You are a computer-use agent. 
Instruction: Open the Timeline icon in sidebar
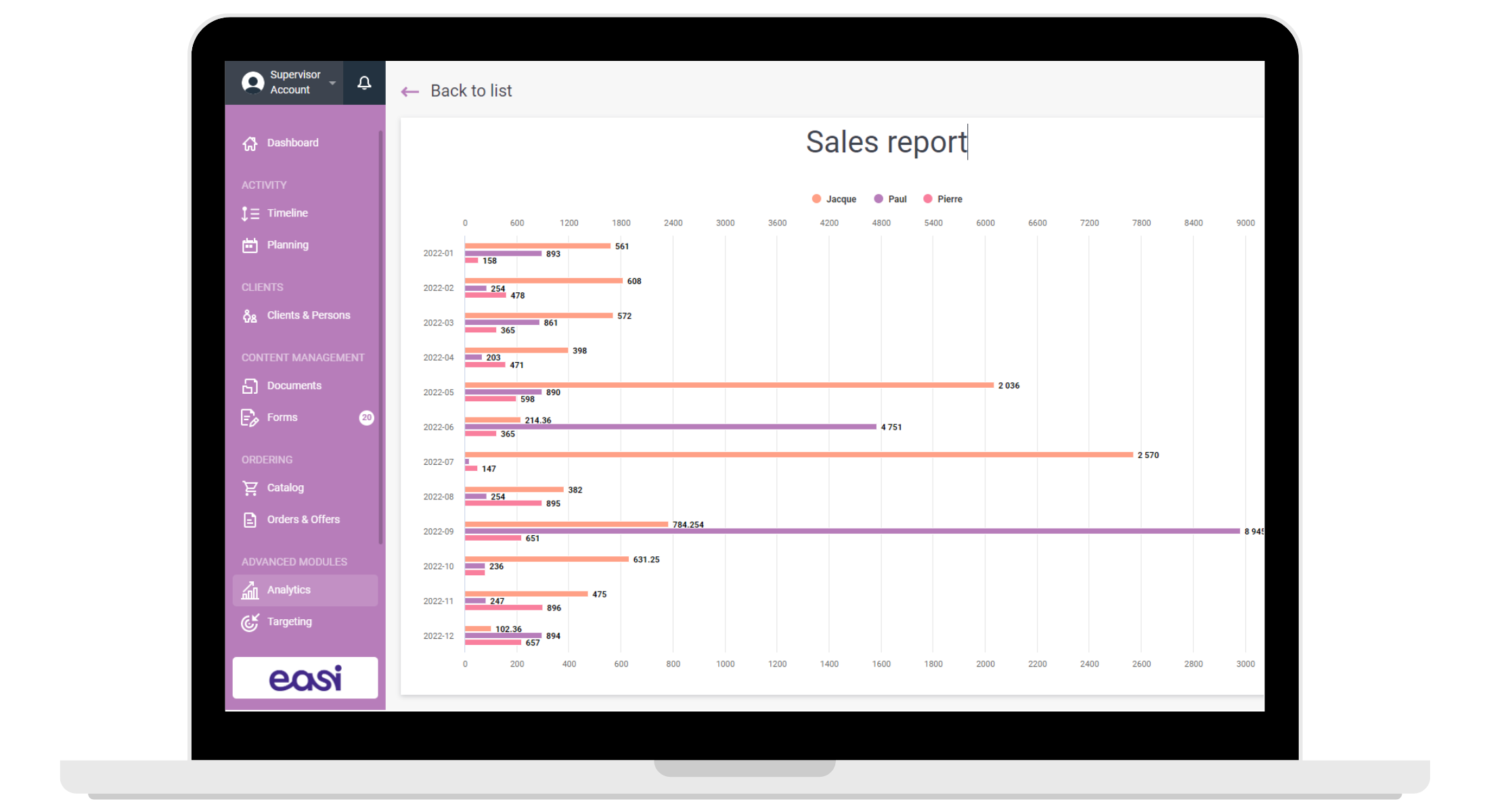click(x=250, y=214)
